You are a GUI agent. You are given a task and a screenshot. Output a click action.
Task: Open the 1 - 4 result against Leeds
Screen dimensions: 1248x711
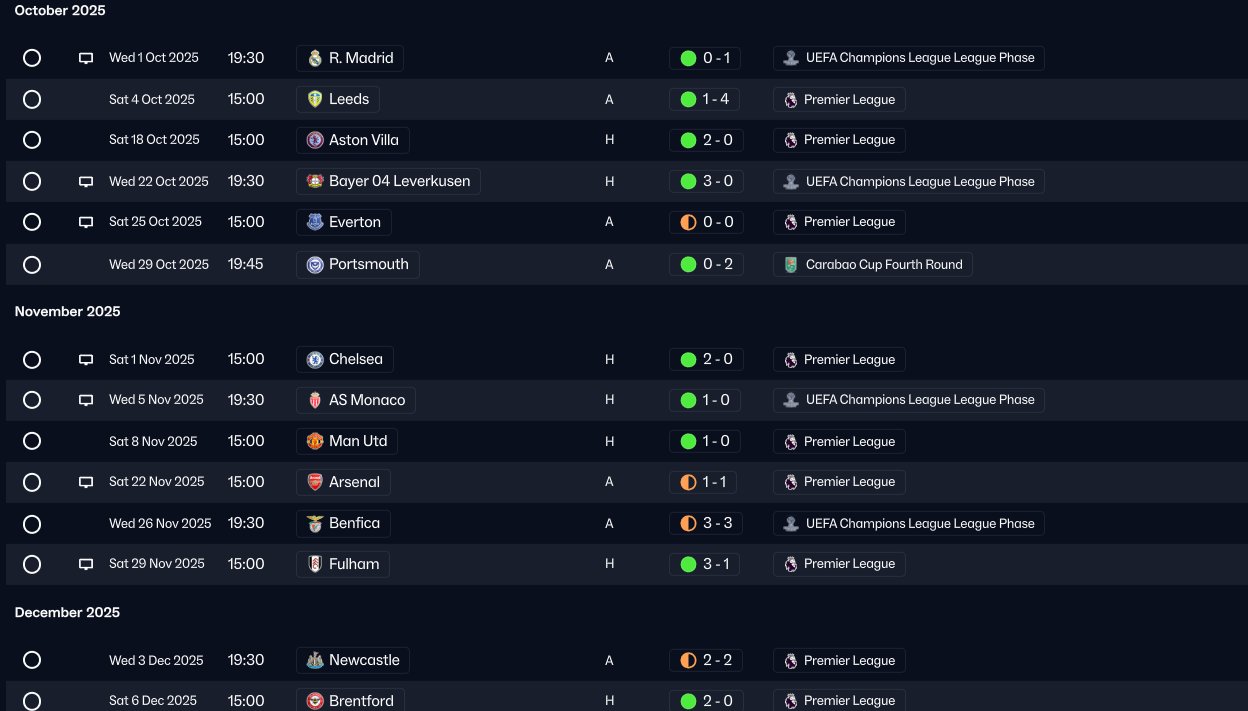click(705, 99)
